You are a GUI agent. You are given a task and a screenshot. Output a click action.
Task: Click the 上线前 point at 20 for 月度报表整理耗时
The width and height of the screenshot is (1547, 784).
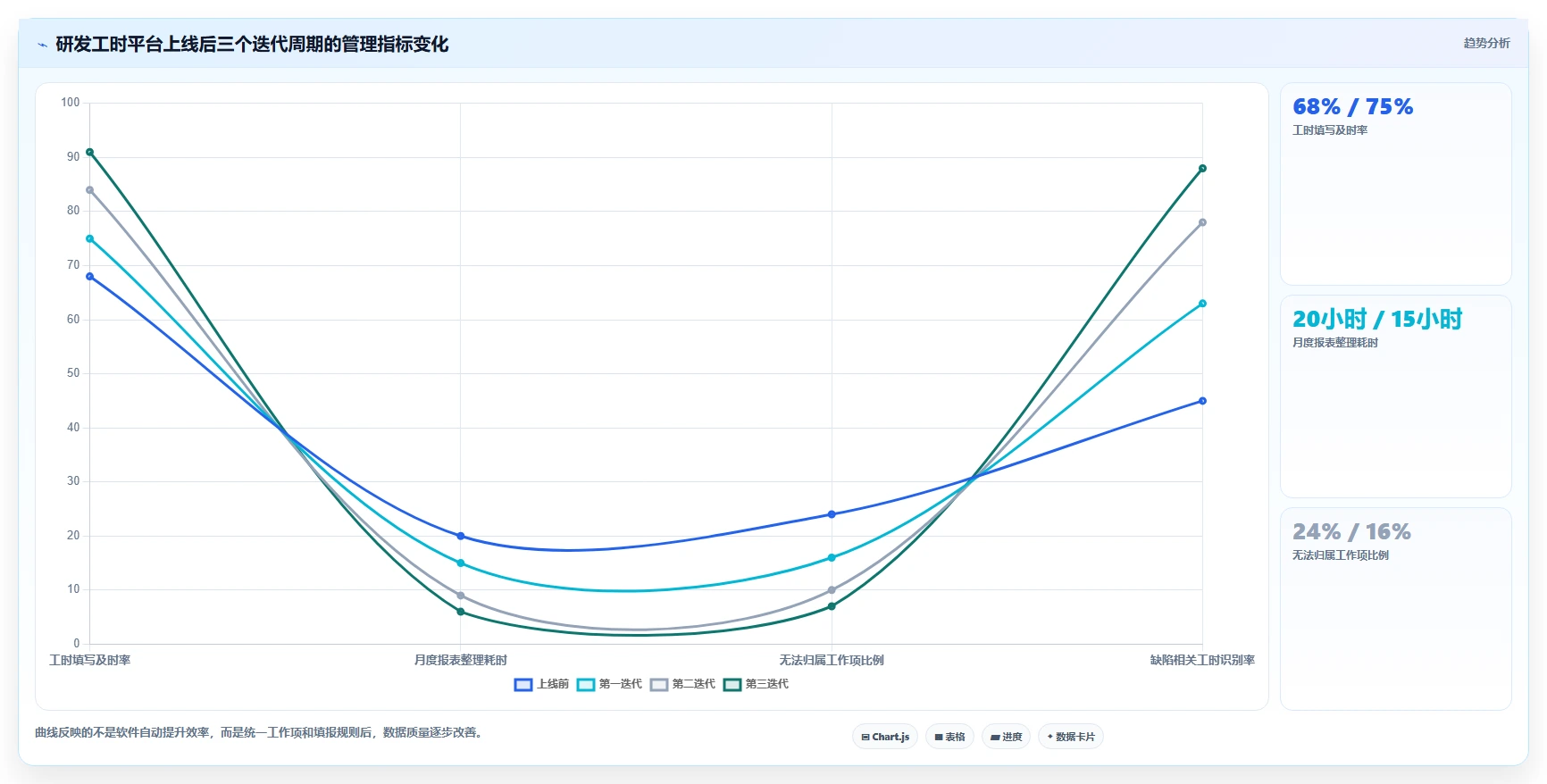[461, 536]
